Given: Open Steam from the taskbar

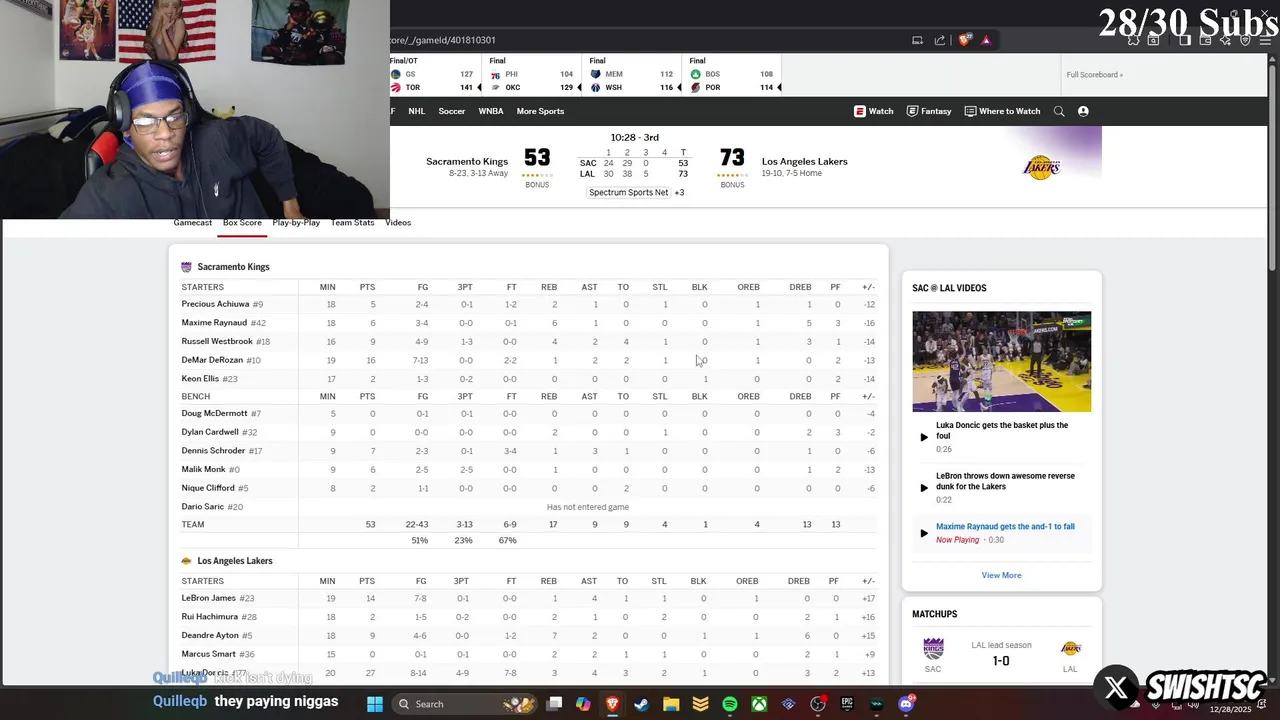Looking at the screenshot, I should point(641,704).
